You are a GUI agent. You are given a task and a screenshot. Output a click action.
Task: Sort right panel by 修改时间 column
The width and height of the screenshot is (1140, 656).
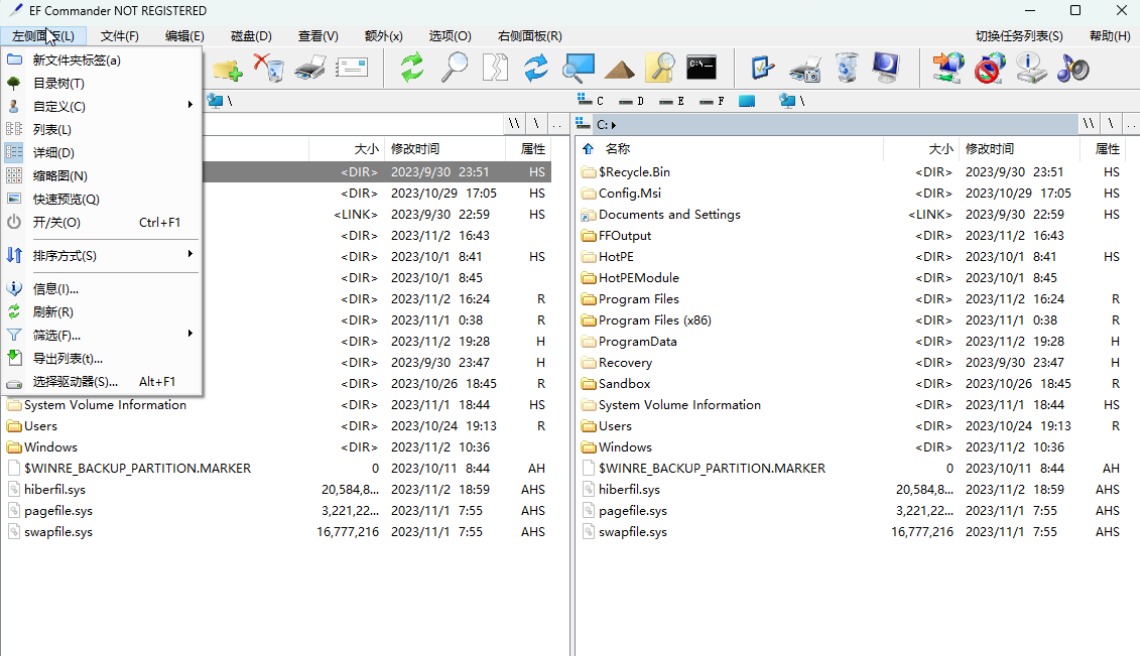click(989, 149)
